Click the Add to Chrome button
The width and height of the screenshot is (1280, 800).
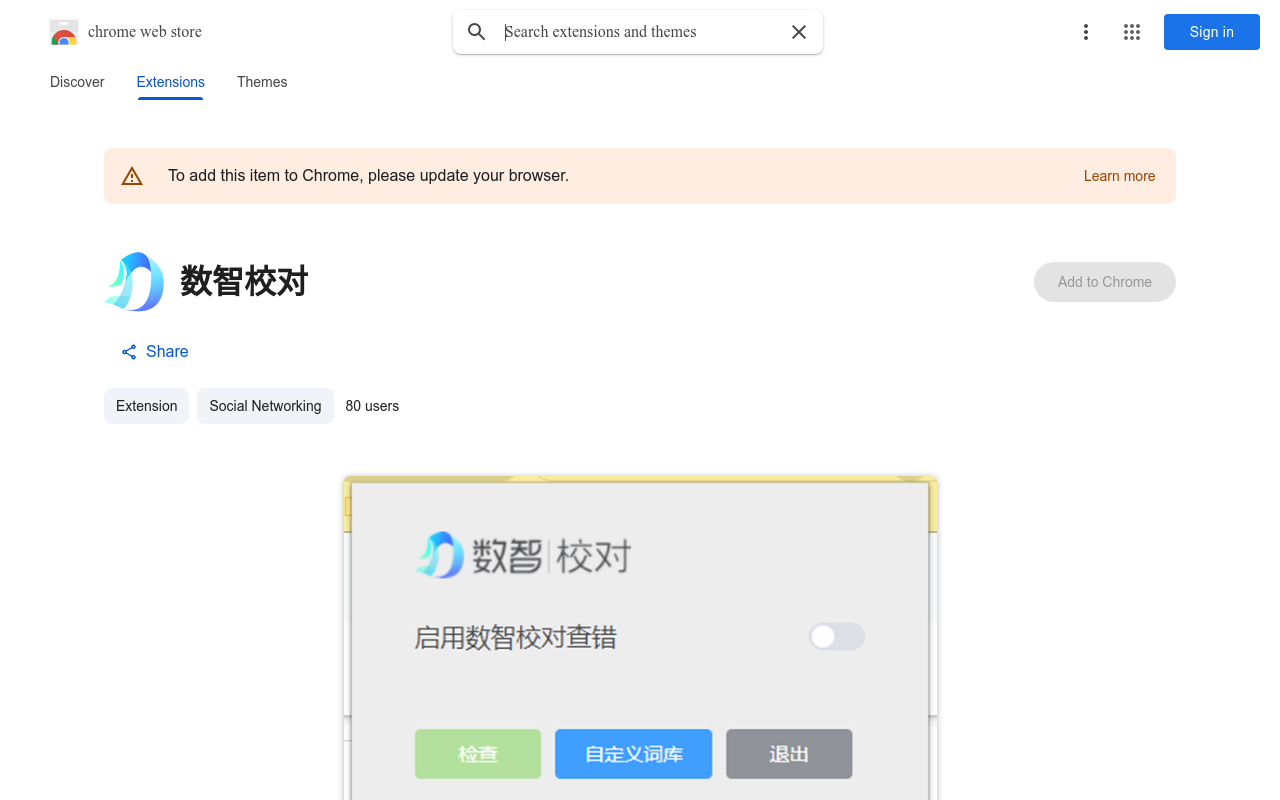coord(1104,282)
